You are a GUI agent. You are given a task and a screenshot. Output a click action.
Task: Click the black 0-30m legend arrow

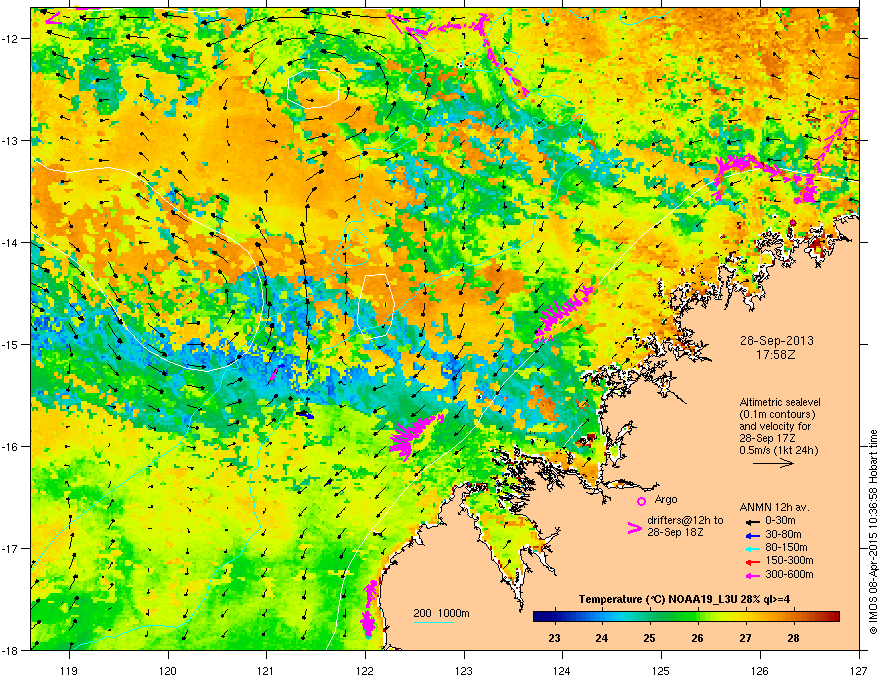(x=751, y=522)
